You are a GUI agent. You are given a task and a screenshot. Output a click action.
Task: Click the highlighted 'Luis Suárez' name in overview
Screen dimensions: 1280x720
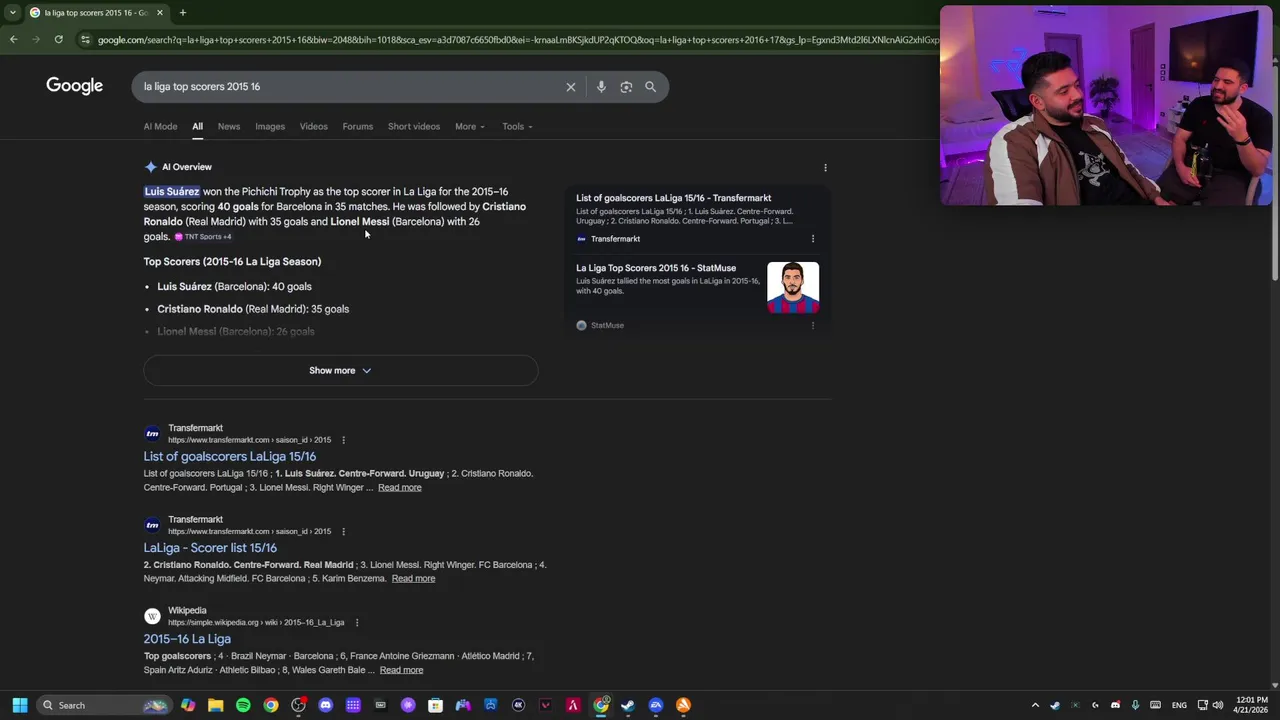(172, 192)
